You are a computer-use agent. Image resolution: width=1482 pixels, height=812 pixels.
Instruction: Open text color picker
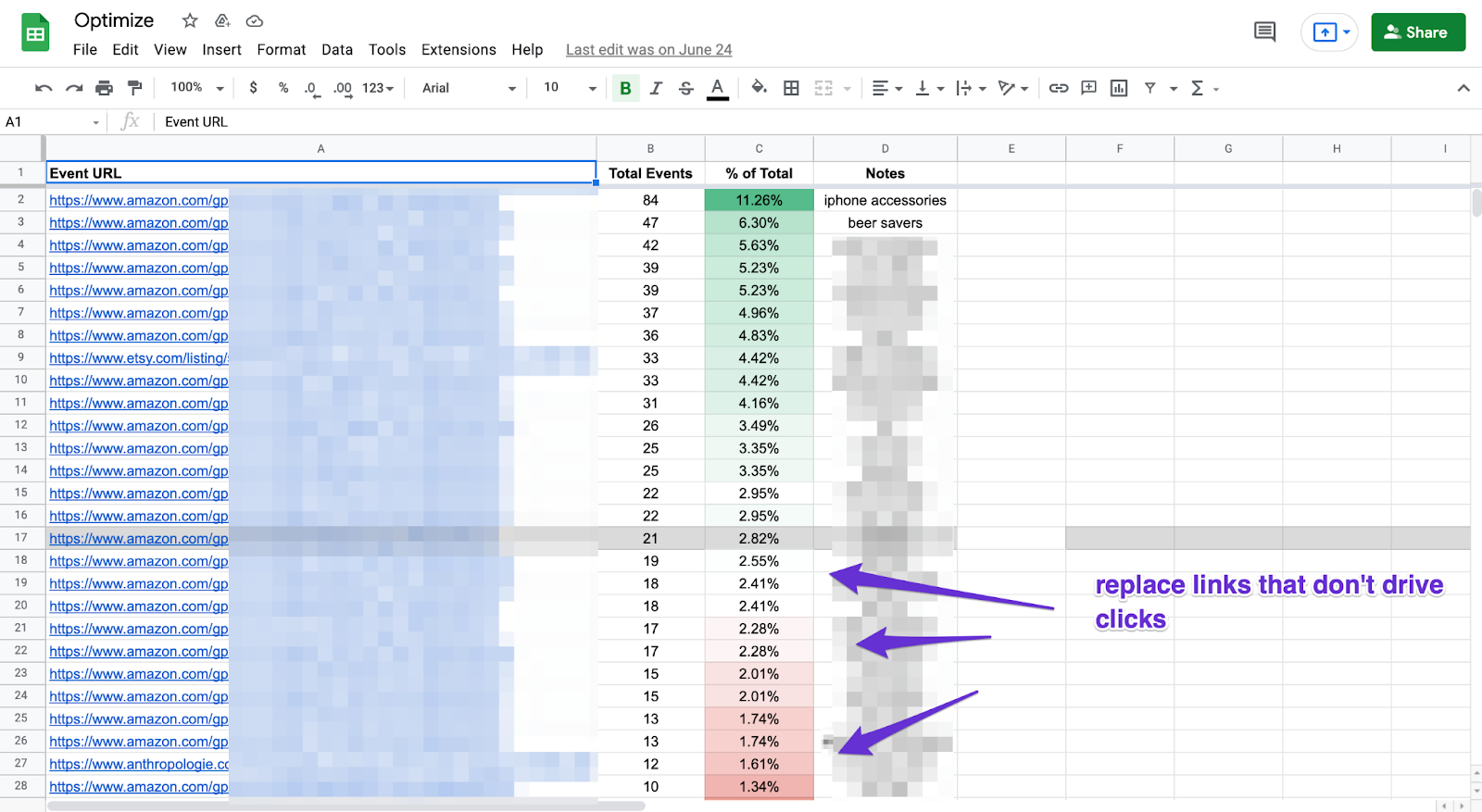coord(717,88)
